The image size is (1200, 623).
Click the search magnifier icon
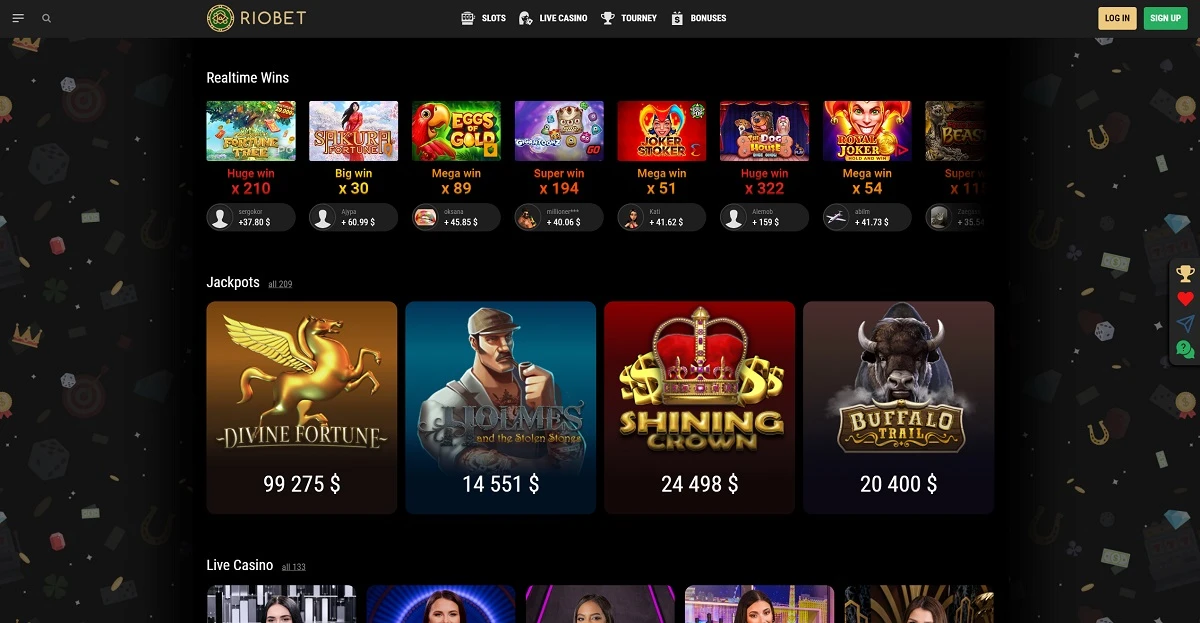(47, 18)
